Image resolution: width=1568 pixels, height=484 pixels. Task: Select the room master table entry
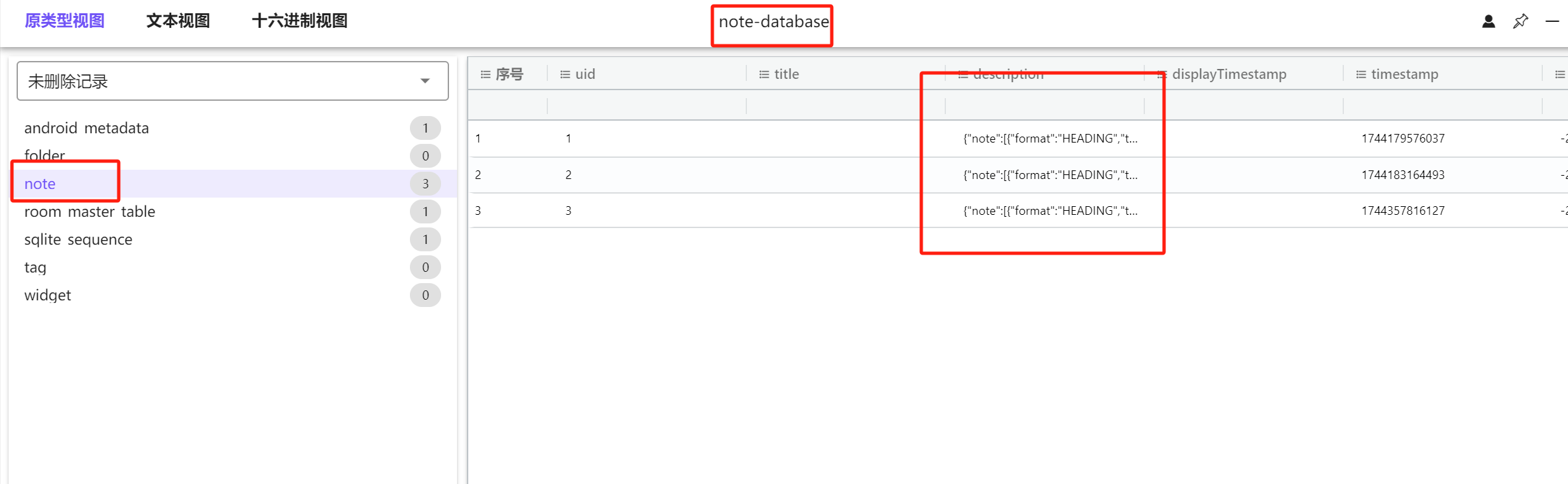[x=90, y=212]
